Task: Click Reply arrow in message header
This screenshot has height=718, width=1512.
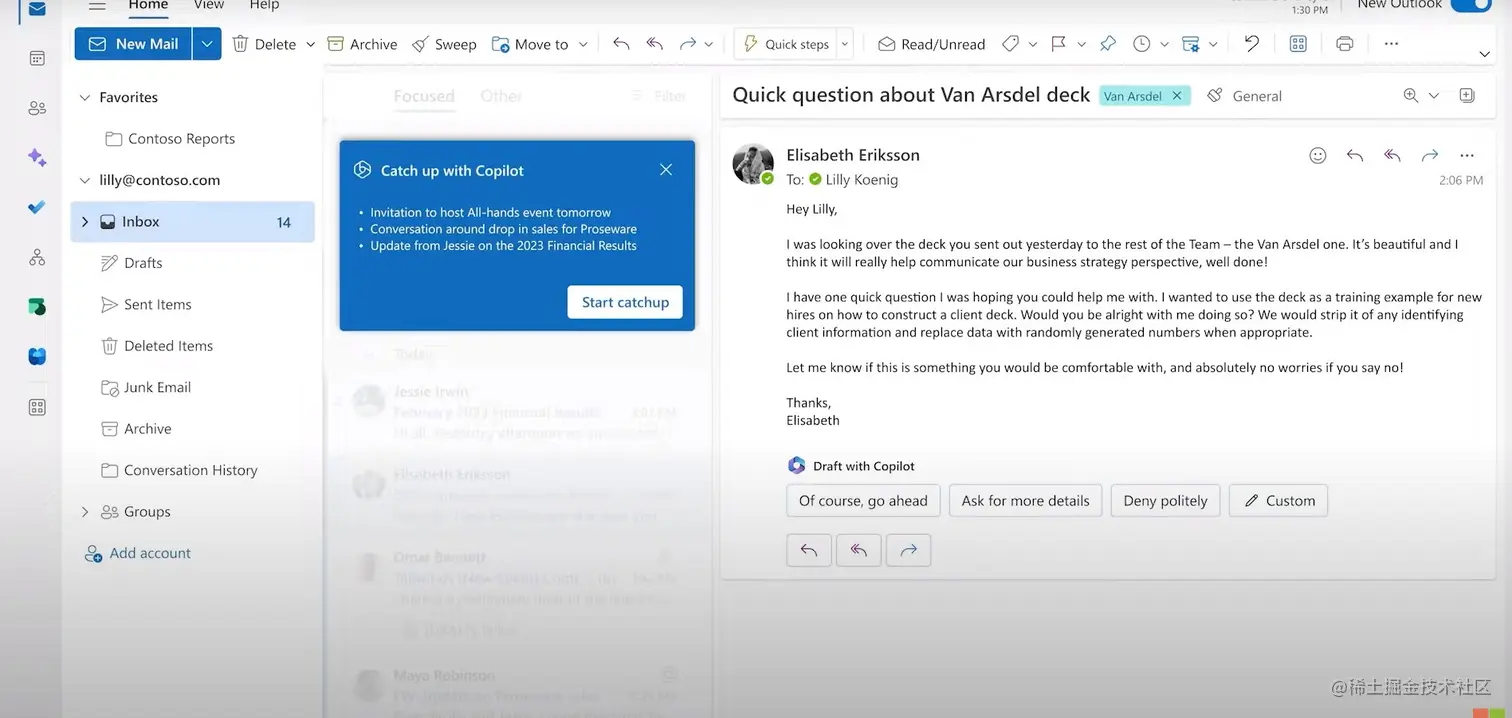Action: click(1355, 156)
